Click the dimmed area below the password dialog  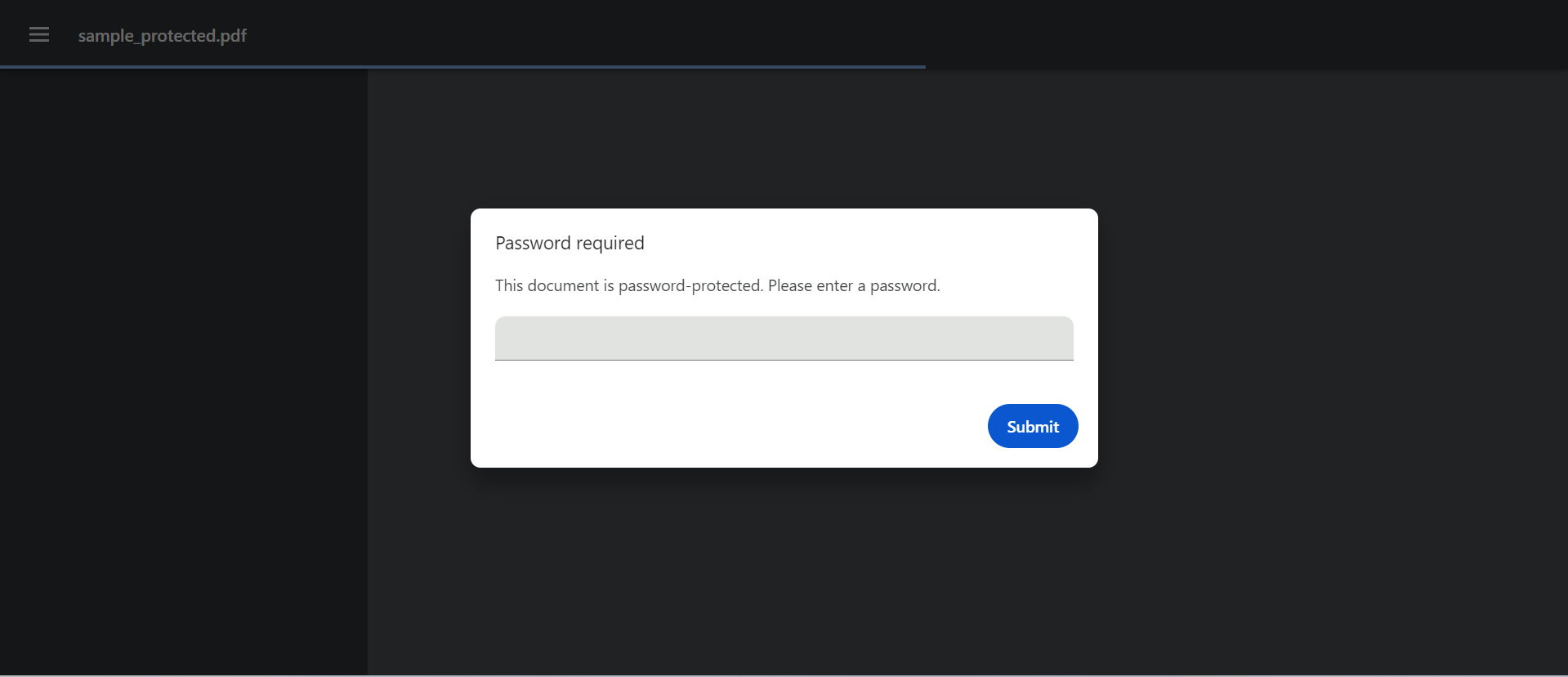click(x=784, y=572)
